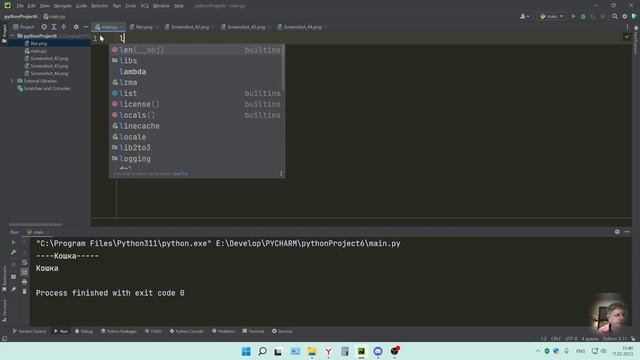Open the Terminal tool window

click(253, 331)
